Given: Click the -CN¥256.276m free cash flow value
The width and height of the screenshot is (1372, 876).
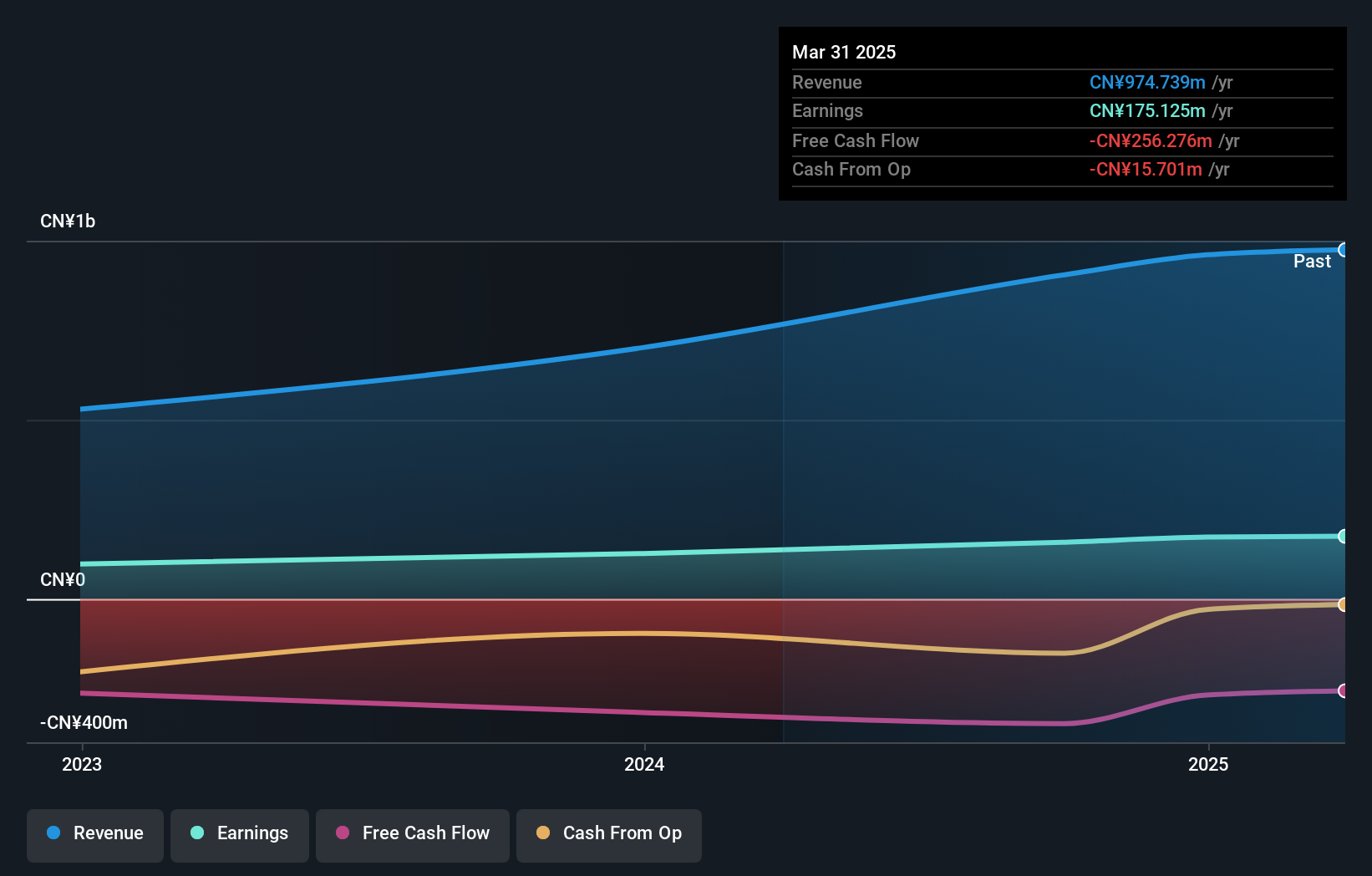Looking at the screenshot, I should [x=1151, y=141].
